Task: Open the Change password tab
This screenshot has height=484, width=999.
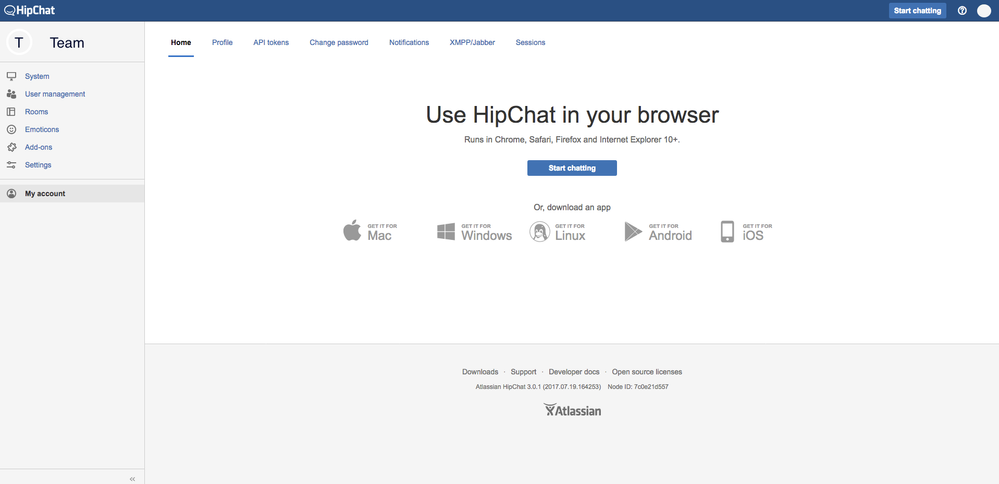Action: (x=339, y=43)
